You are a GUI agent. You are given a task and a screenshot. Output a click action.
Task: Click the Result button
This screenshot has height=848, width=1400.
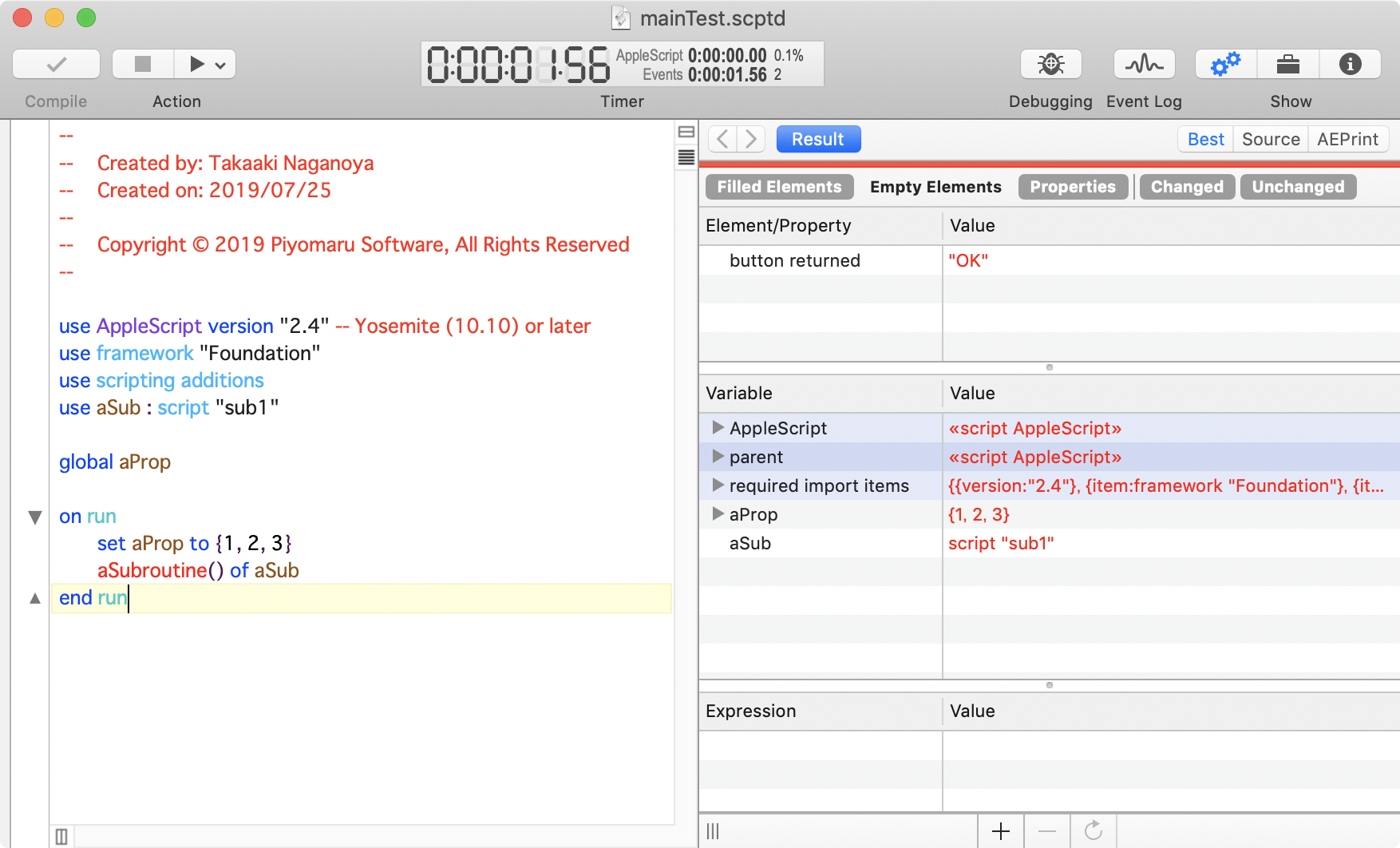click(817, 138)
